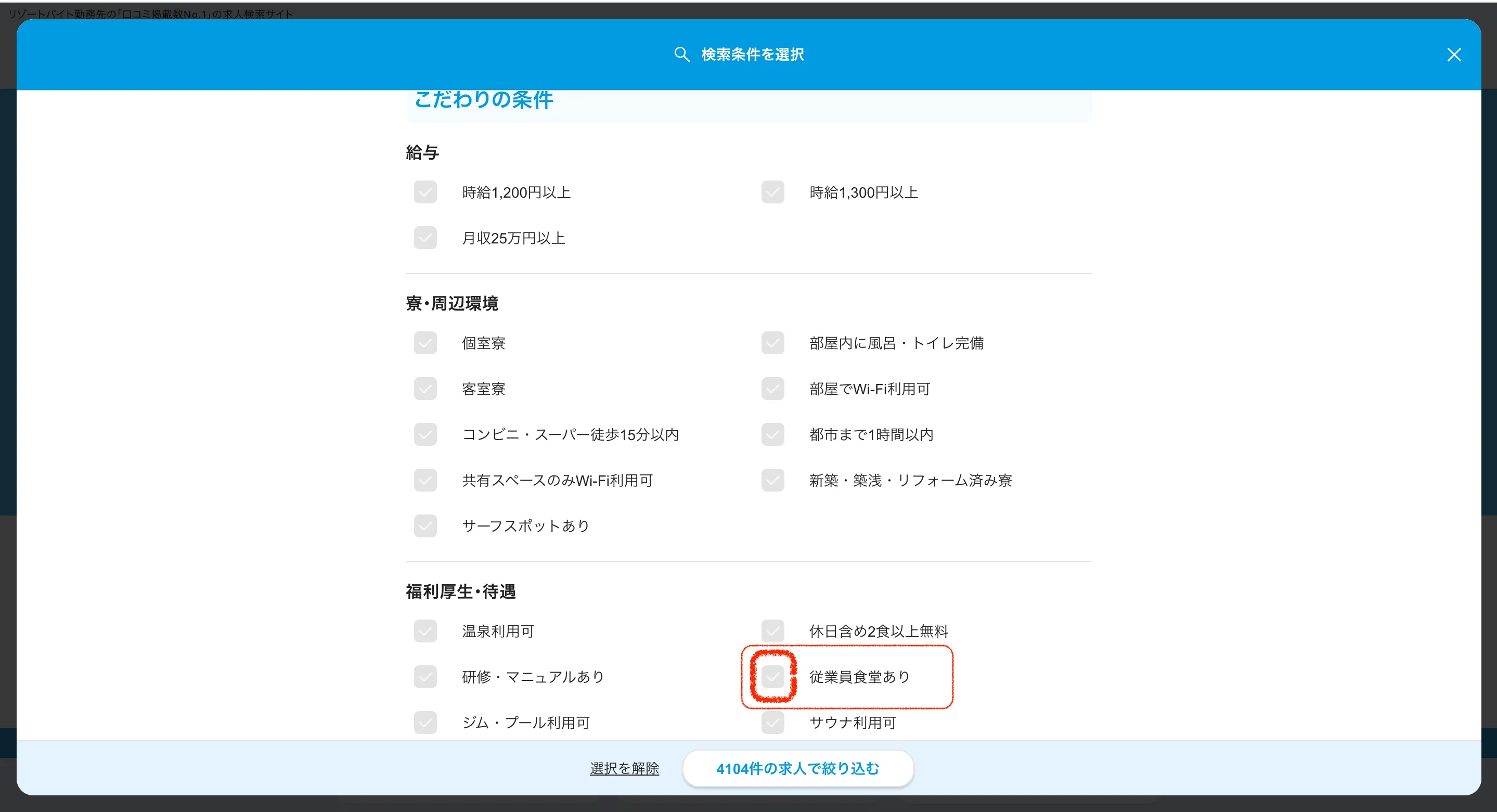The height and width of the screenshot is (812, 1497).
Task: Check 共有スペースのみWi-Fi利用可
Action: 425,480
